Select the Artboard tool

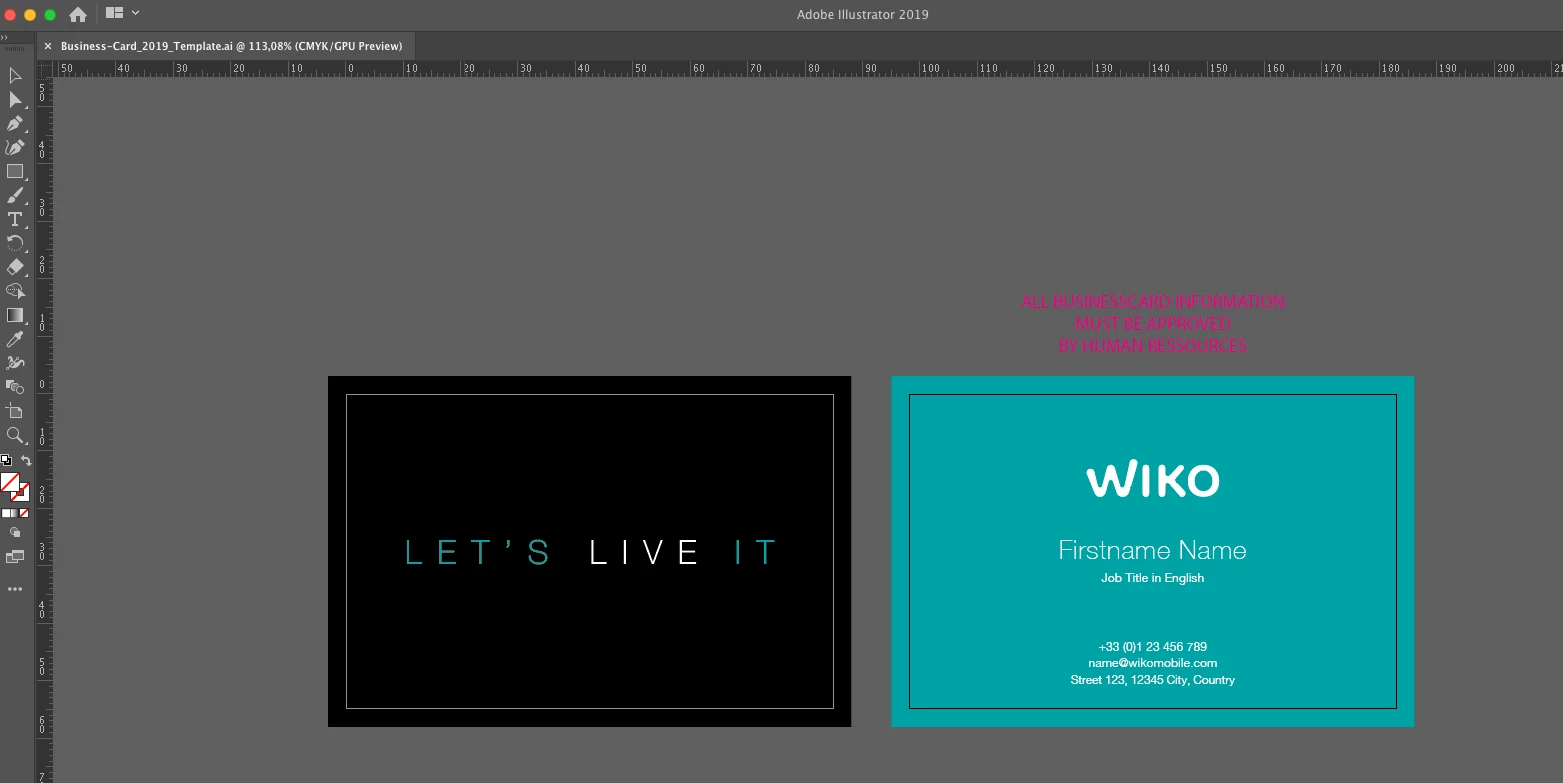pyautogui.click(x=15, y=411)
